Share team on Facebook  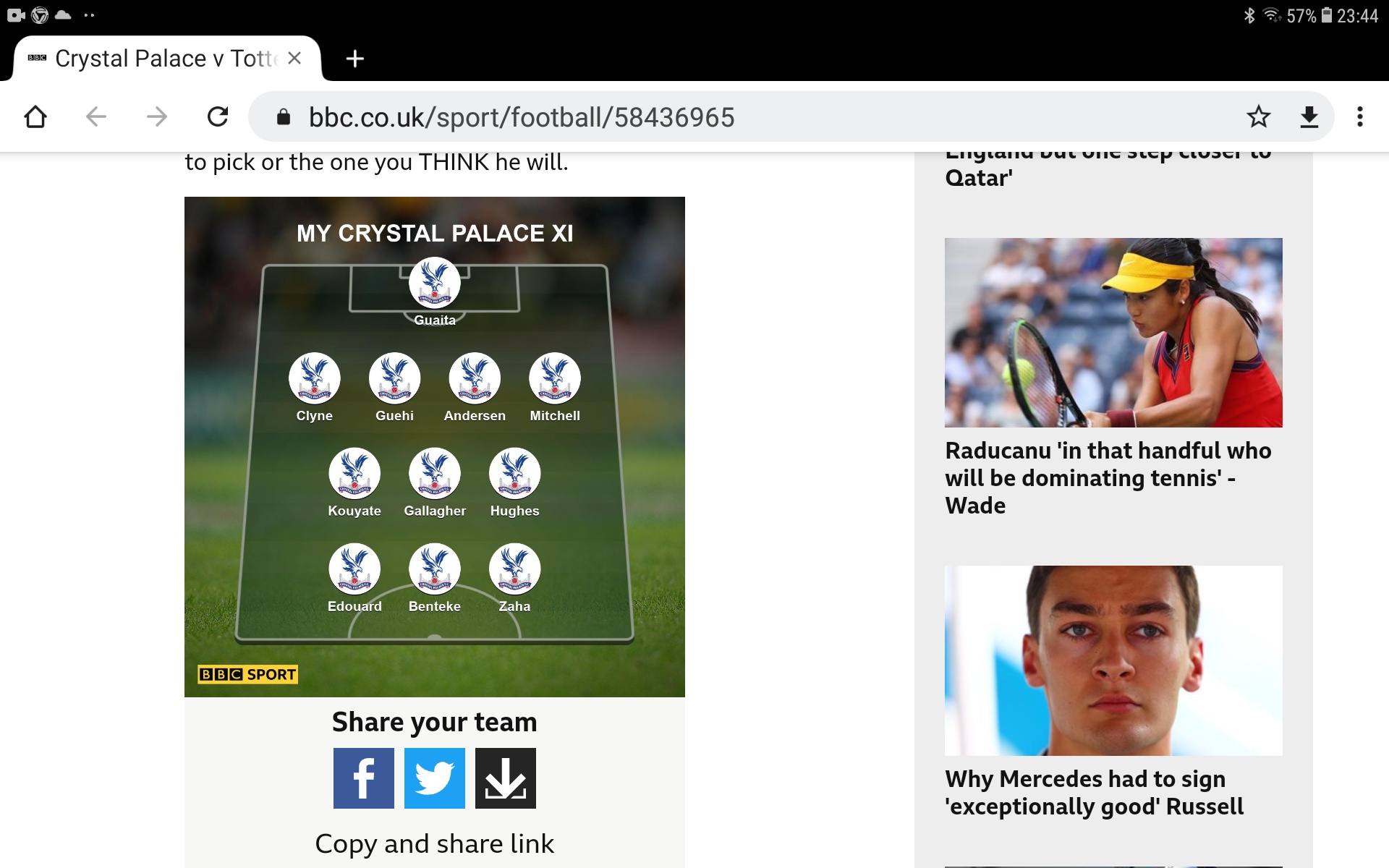363,778
